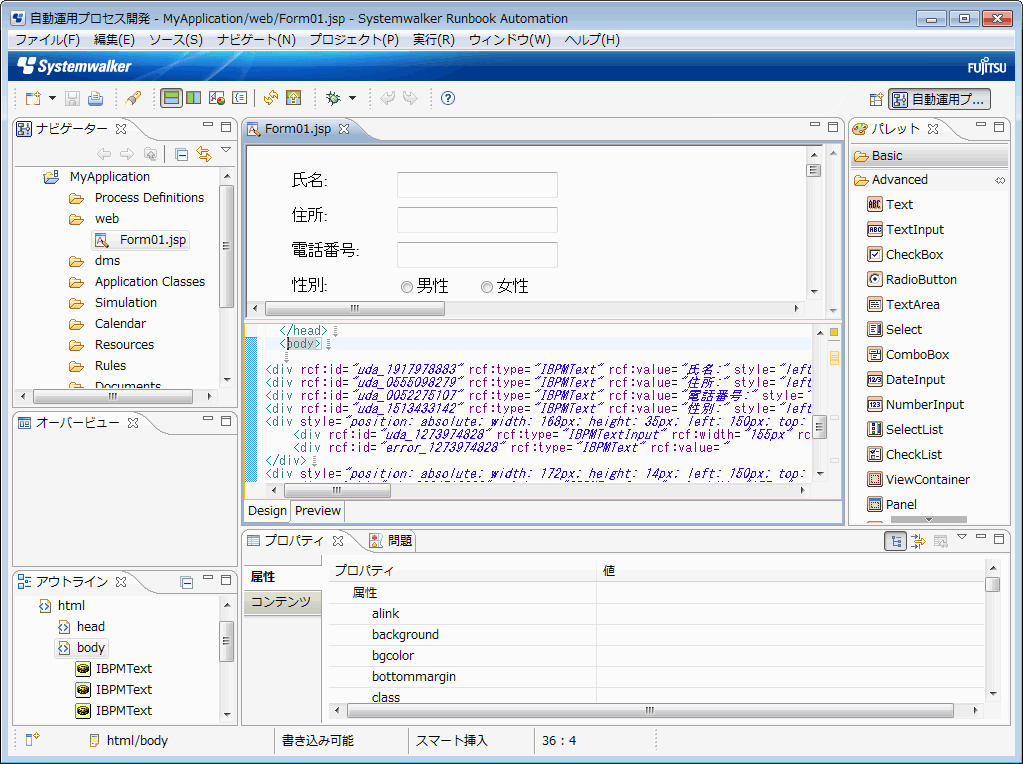Image resolution: width=1023 pixels, height=764 pixels.
Task: Select the Design tab
Action: click(x=267, y=511)
